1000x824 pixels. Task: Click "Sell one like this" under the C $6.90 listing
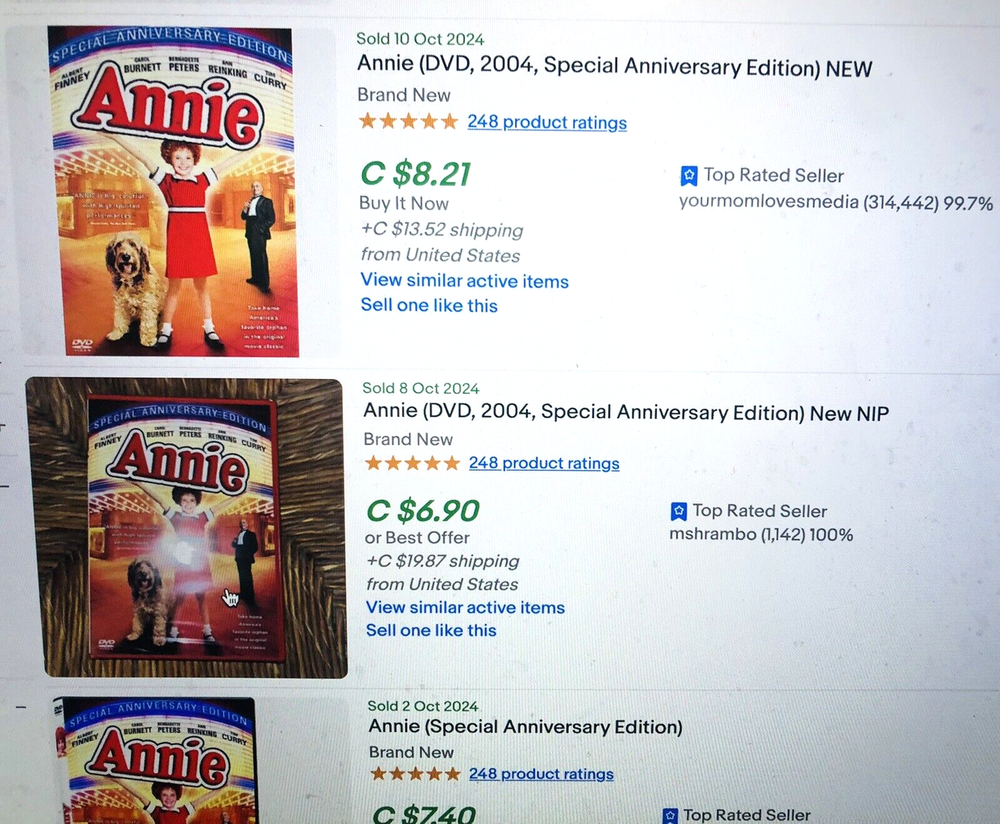point(431,630)
